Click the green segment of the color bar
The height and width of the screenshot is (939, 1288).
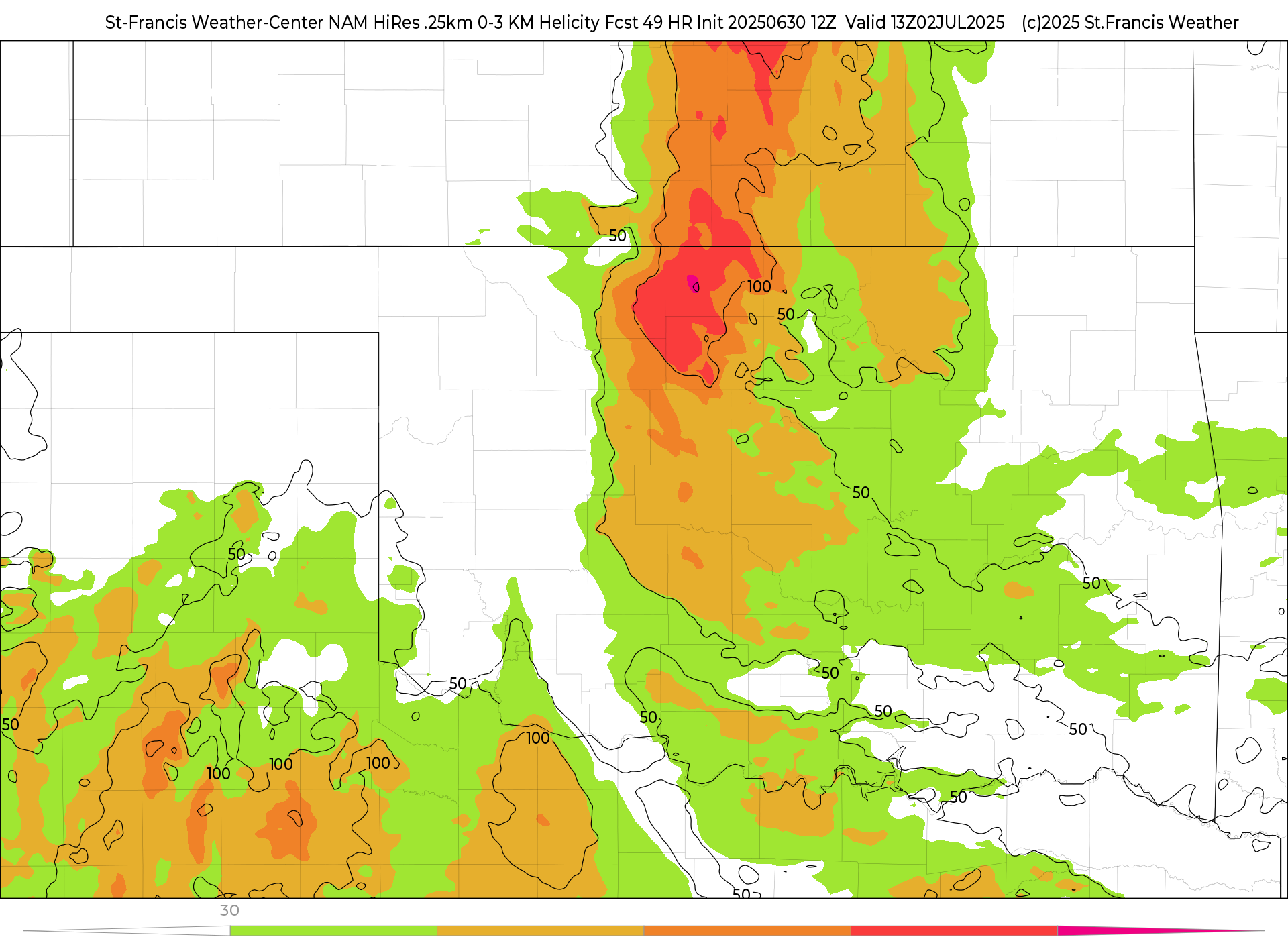click(x=333, y=931)
